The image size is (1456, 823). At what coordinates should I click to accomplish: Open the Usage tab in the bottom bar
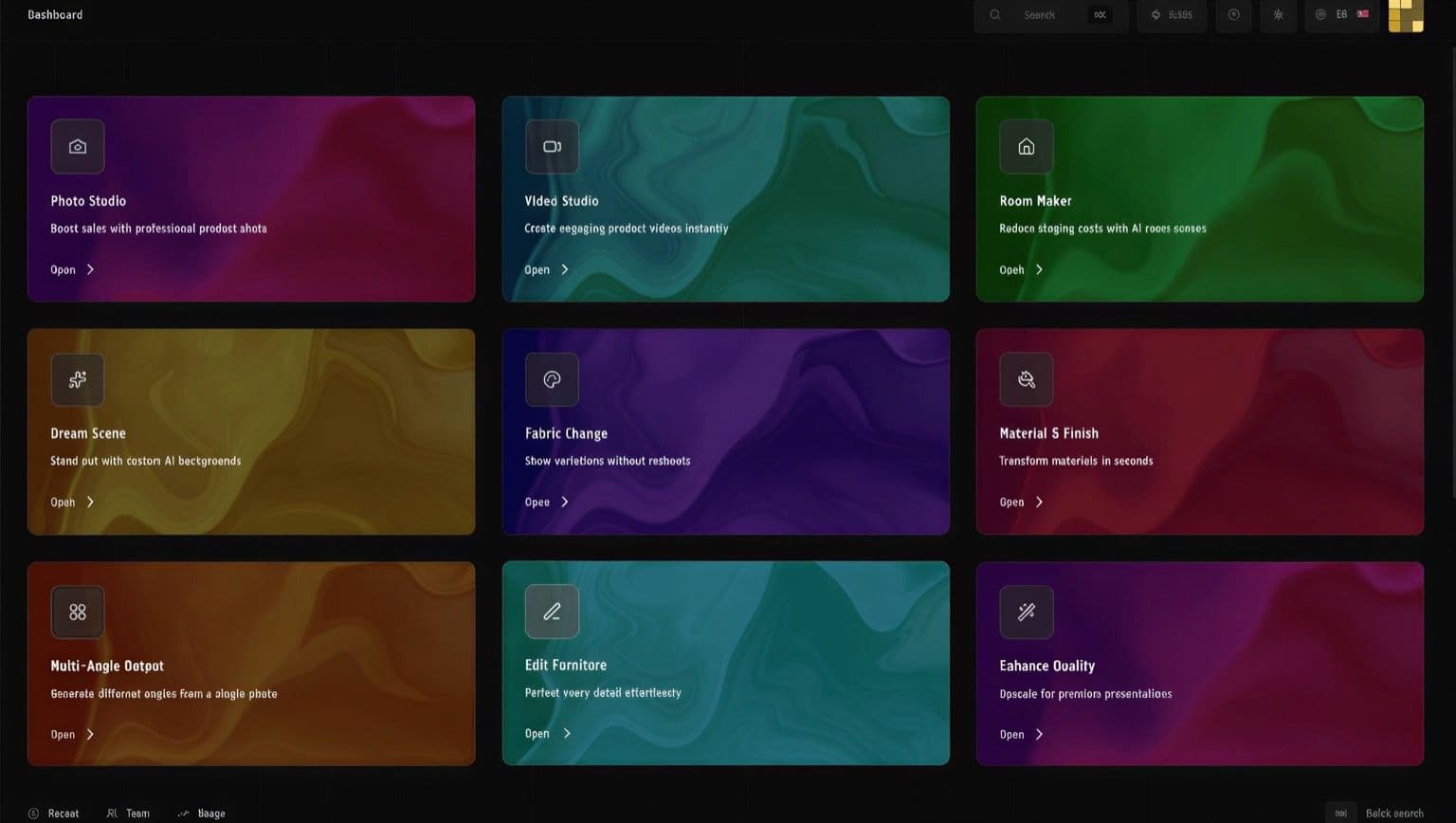click(x=202, y=814)
